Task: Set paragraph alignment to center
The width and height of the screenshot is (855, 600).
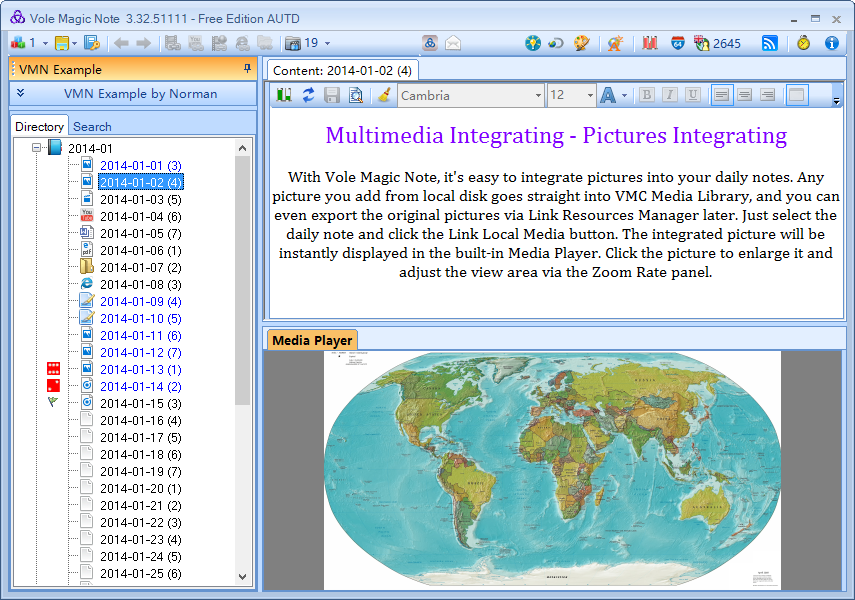Action: [744, 95]
